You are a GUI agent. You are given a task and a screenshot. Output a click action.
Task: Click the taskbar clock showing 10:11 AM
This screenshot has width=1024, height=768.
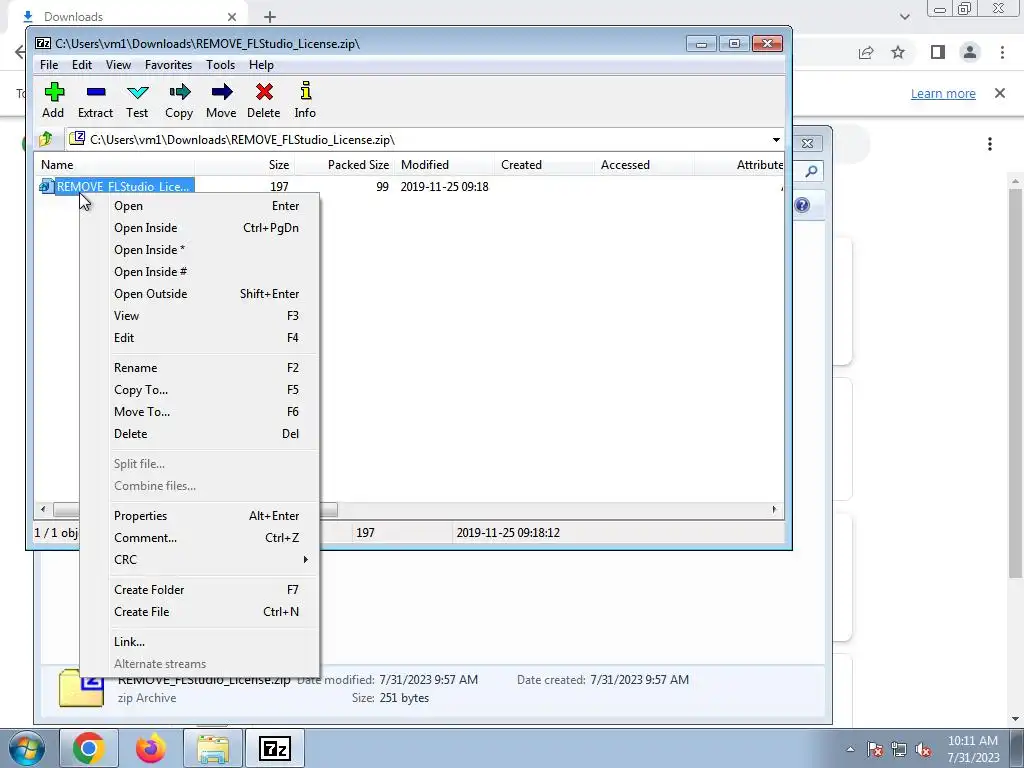(x=973, y=749)
